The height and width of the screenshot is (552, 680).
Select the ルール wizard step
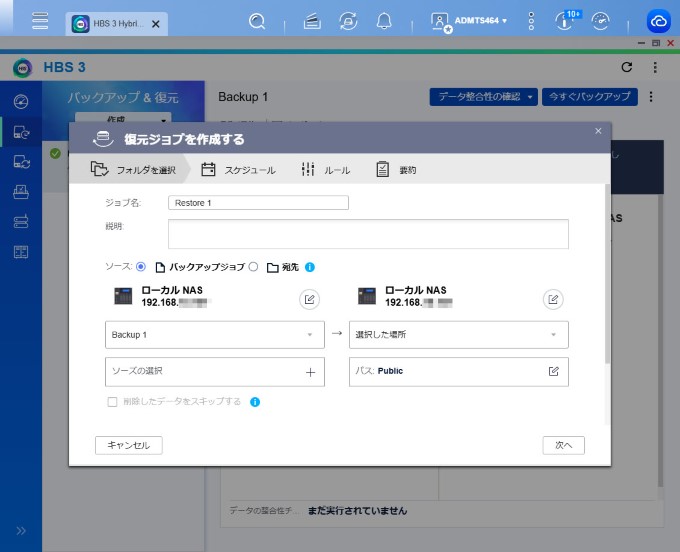326,170
